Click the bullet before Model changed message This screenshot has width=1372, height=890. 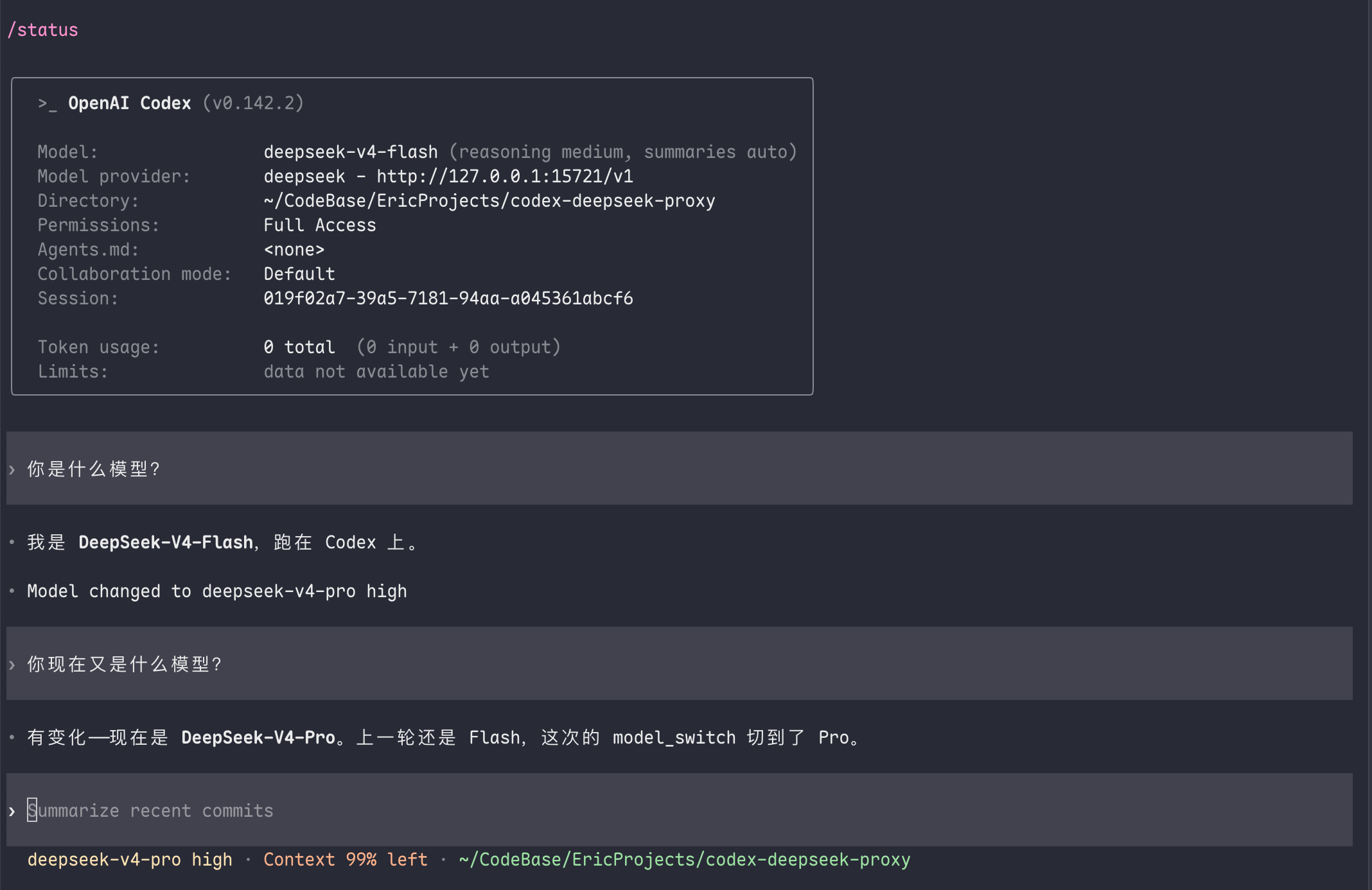12,591
